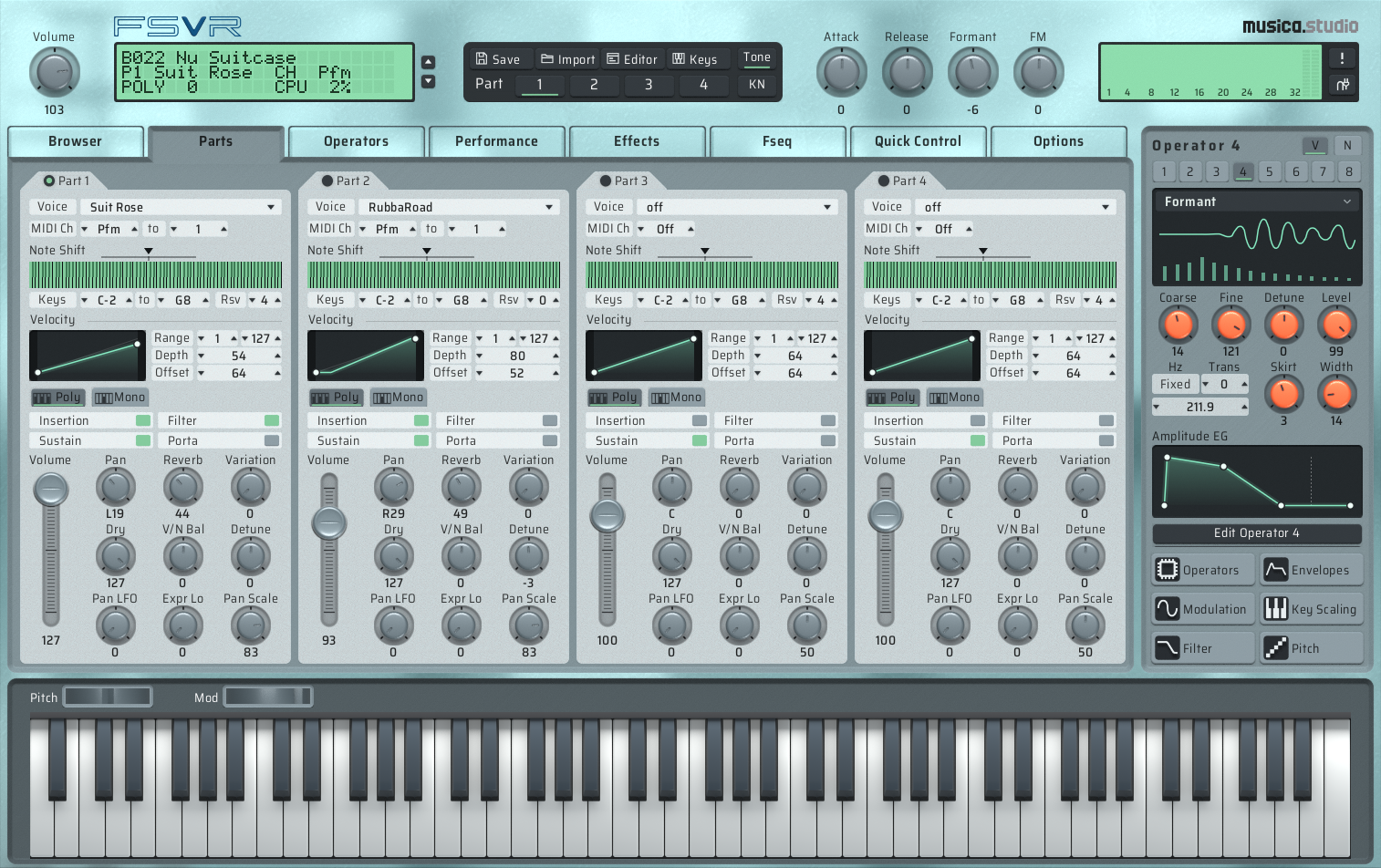
Task: Open the Part 2 Voice dropdown RubbaRoad
Action: click(x=459, y=207)
